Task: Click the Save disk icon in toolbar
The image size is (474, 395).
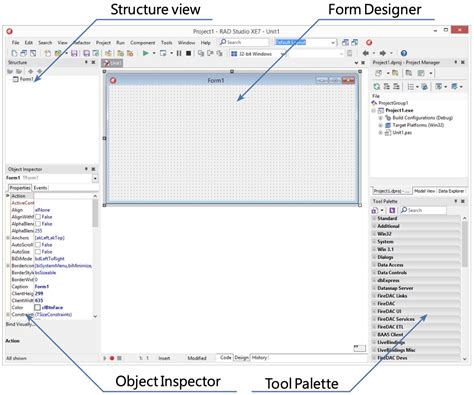Action: point(74,53)
